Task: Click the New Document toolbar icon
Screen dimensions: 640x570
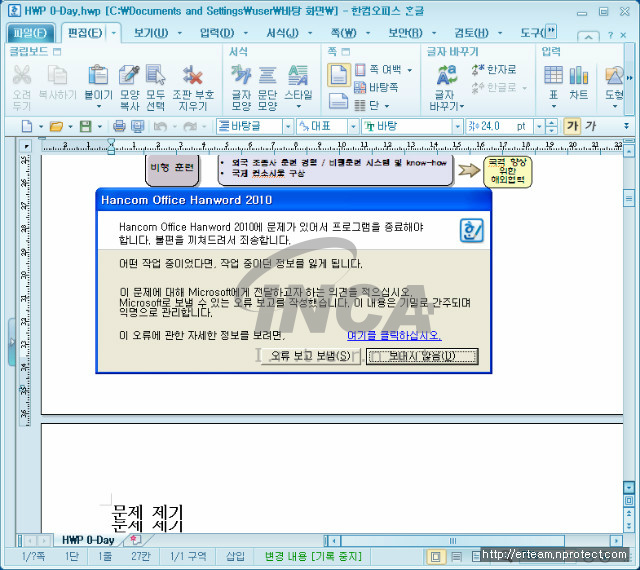Action: tap(27, 126)
